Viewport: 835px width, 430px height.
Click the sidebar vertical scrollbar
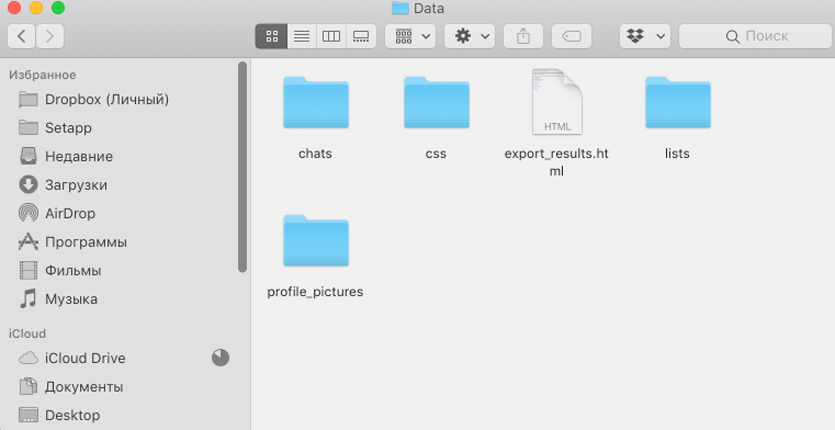click(x=242, y=167)
